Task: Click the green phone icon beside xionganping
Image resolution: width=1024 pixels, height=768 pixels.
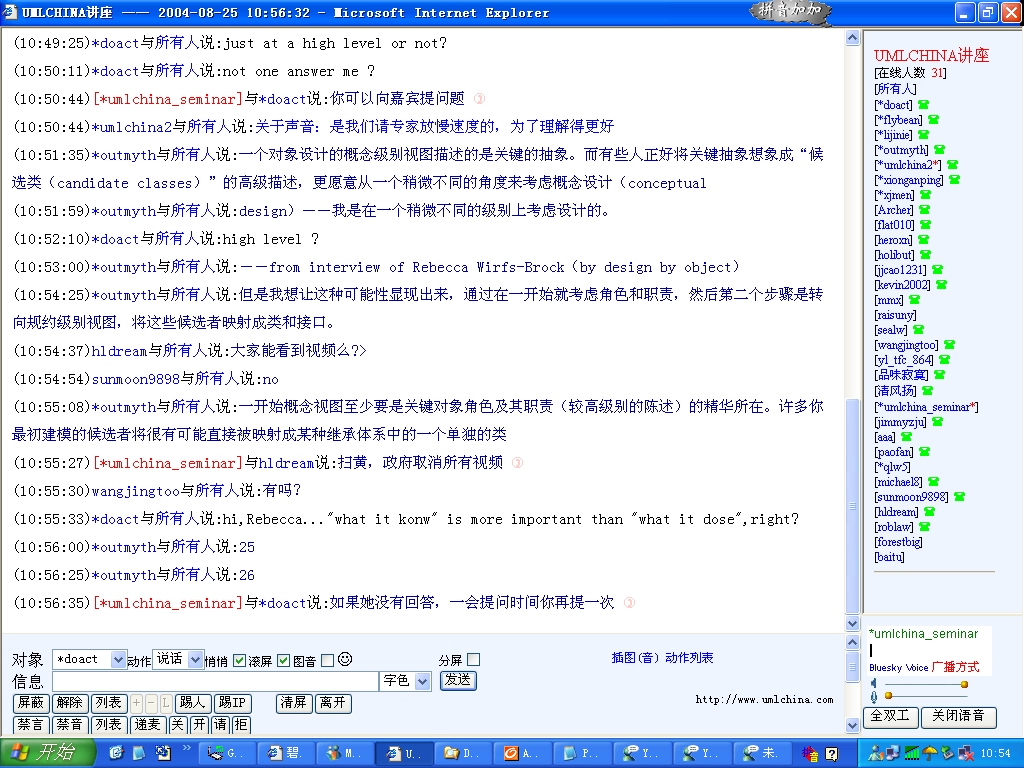Action: pyautogui.click(x=954, y=180)
